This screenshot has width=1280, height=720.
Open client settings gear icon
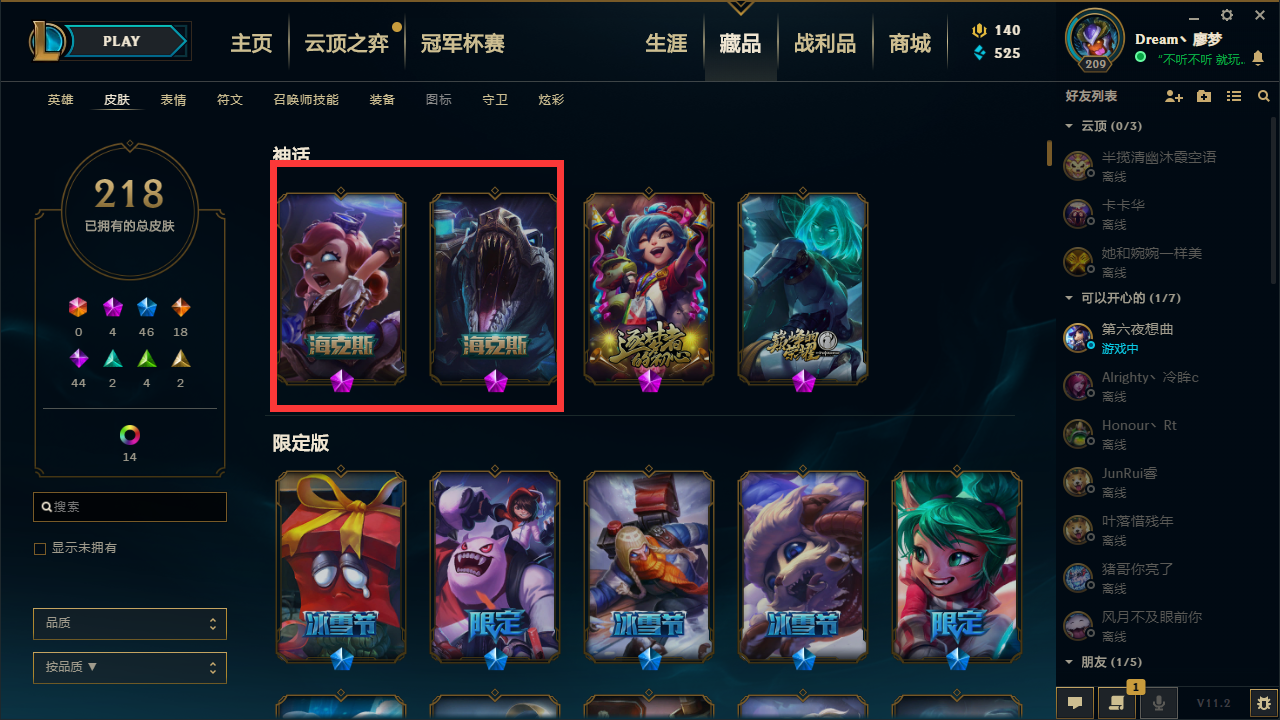point(1227,15)
